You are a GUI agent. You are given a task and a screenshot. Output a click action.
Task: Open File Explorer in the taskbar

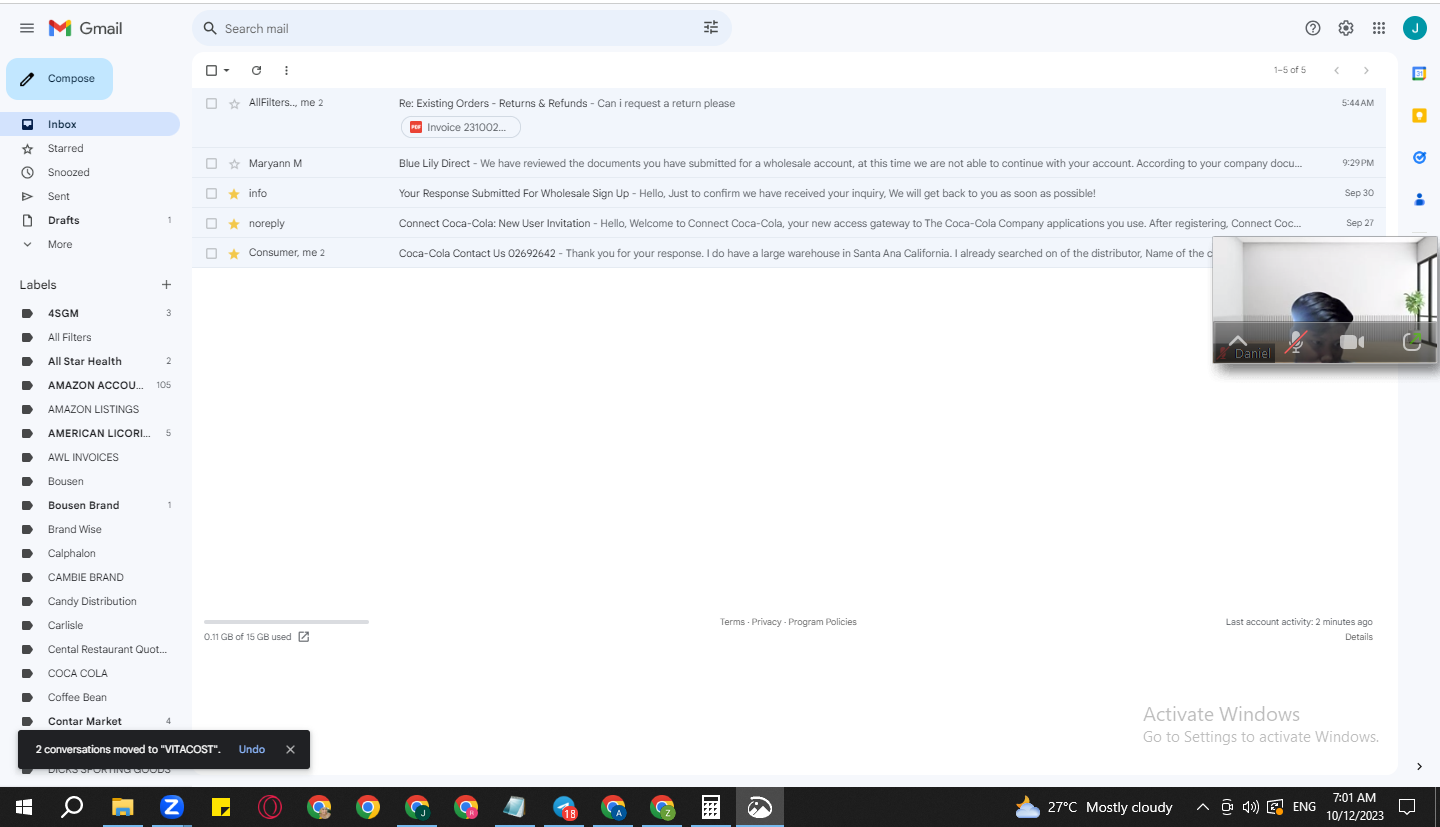pos(122,807)
